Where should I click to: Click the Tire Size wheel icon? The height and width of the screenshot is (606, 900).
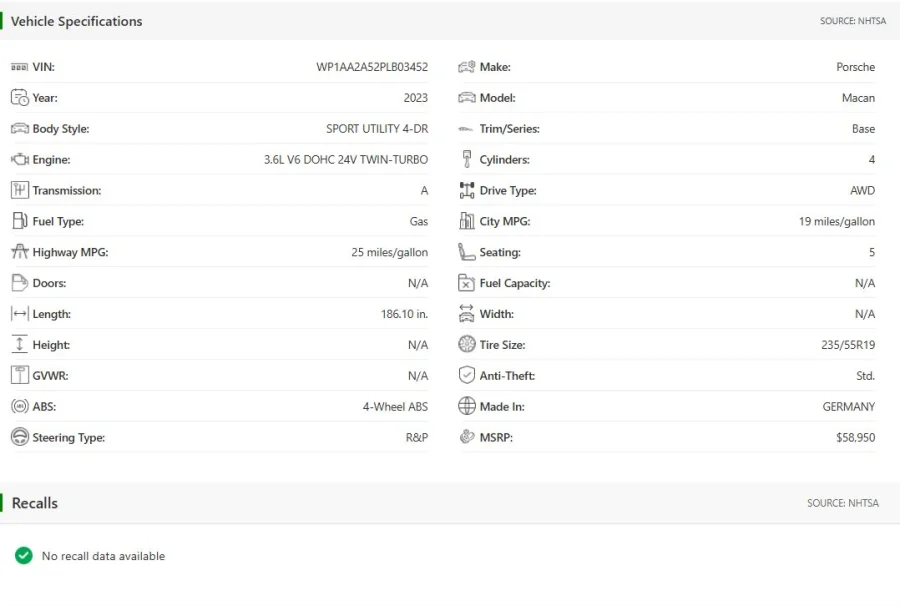click(x=467, y=344)
